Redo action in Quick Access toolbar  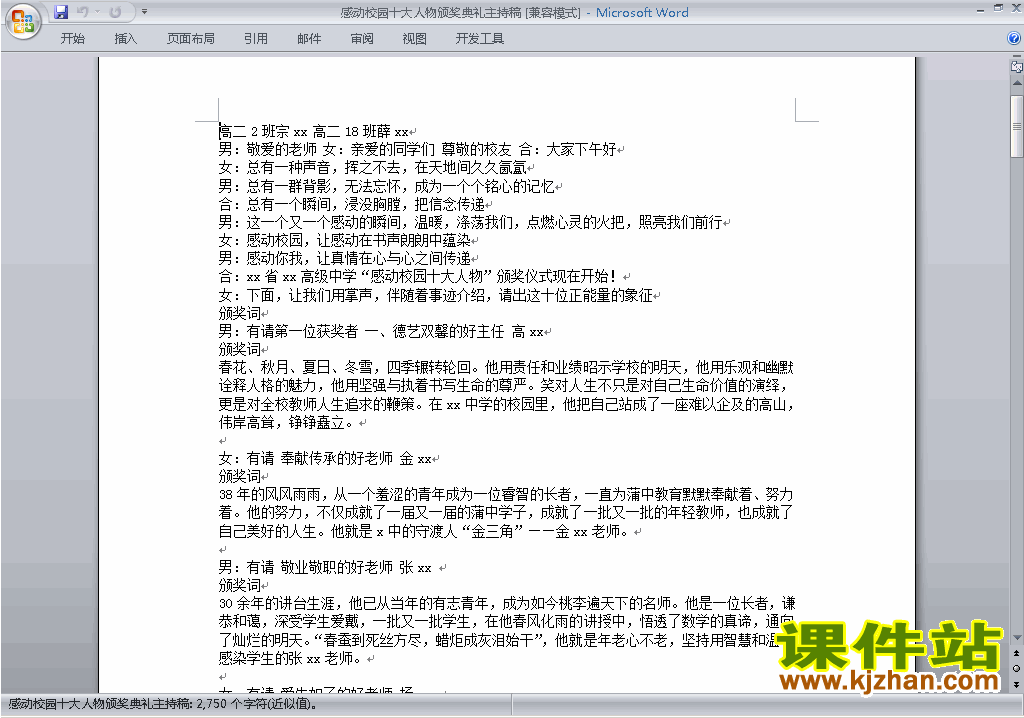[116, 12]
